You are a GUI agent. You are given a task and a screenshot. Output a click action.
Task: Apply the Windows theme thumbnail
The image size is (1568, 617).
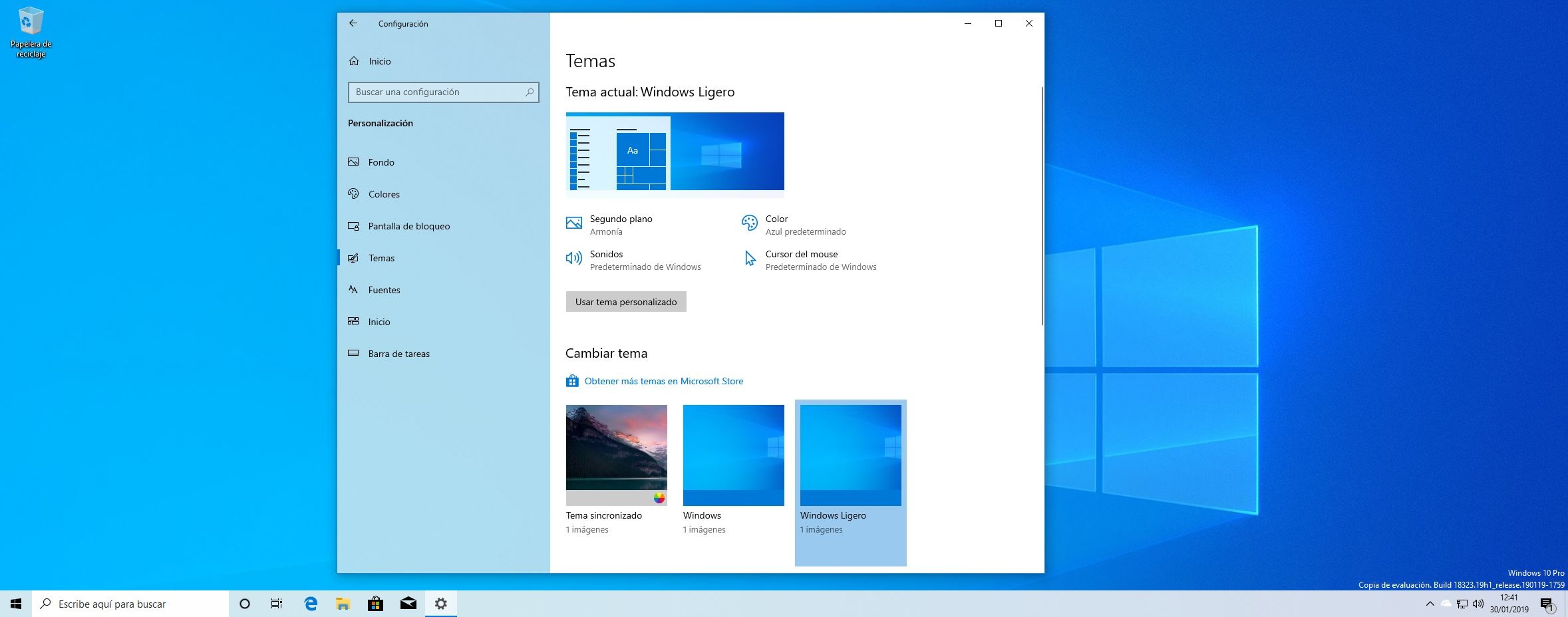[733, 455]
